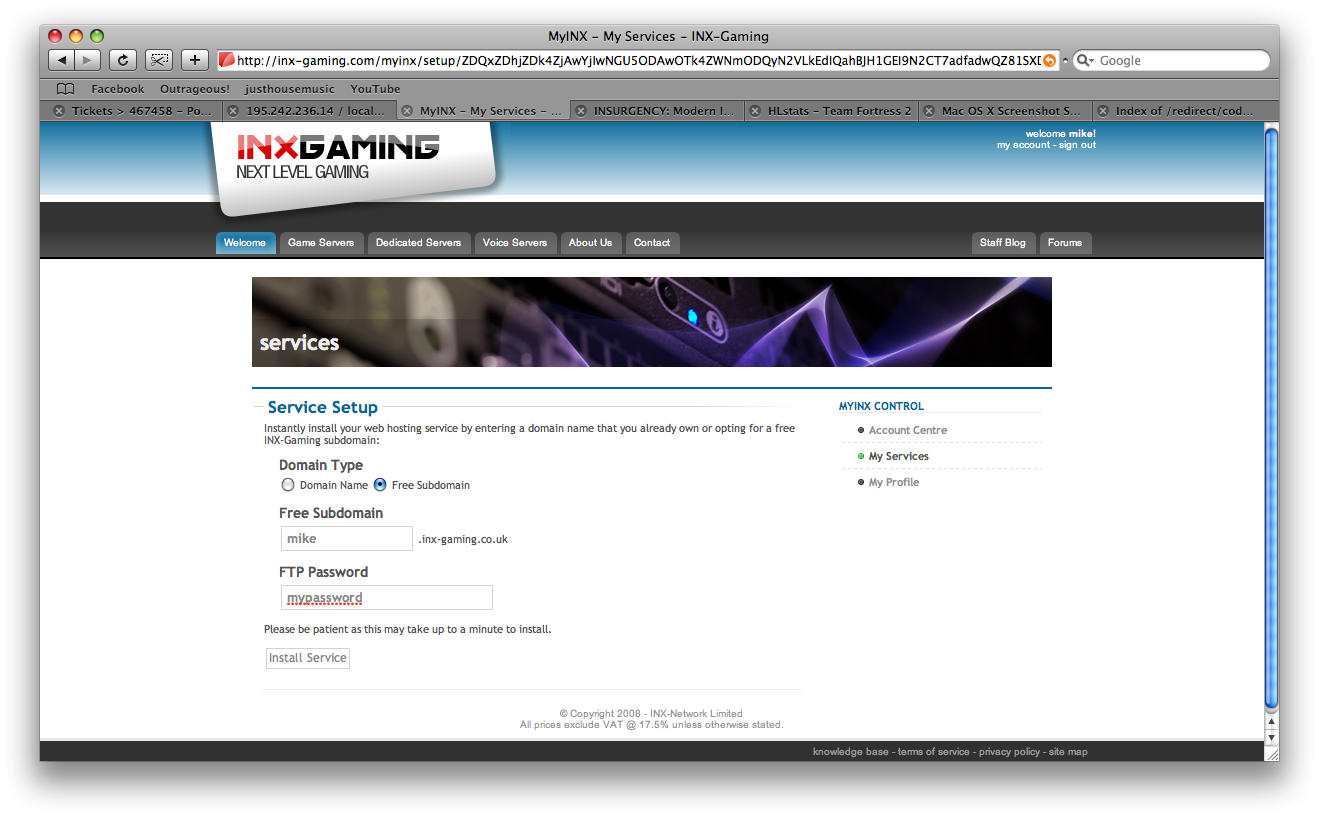Open the site map footer link

1068,752
